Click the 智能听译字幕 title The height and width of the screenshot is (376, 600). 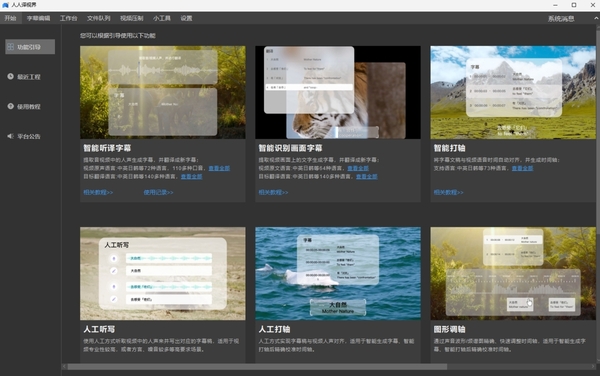[x=107, y=148]
